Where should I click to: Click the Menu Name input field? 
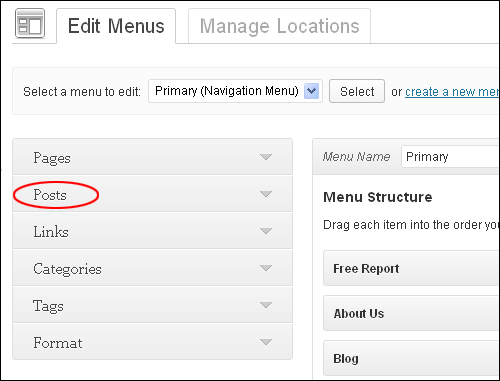[x=450, y=157]
